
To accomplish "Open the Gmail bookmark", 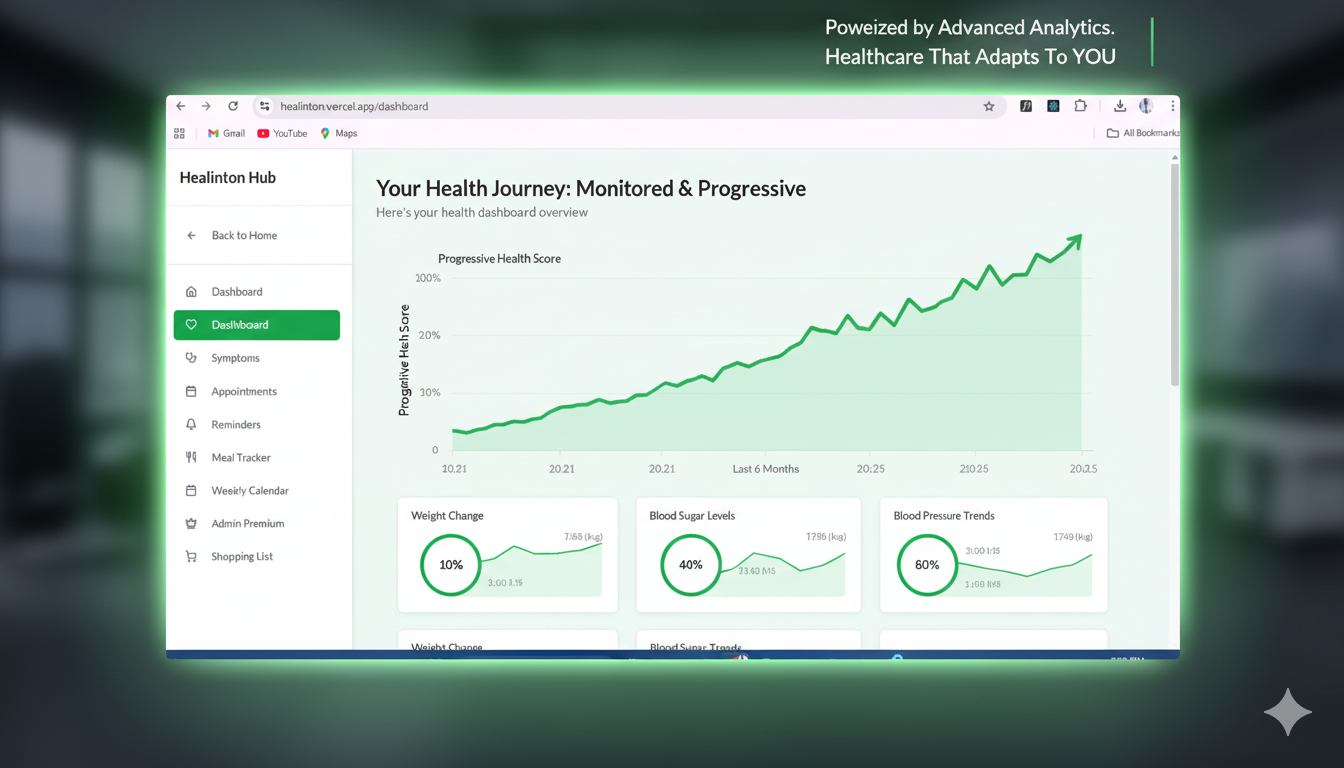I will click(225, 133).
